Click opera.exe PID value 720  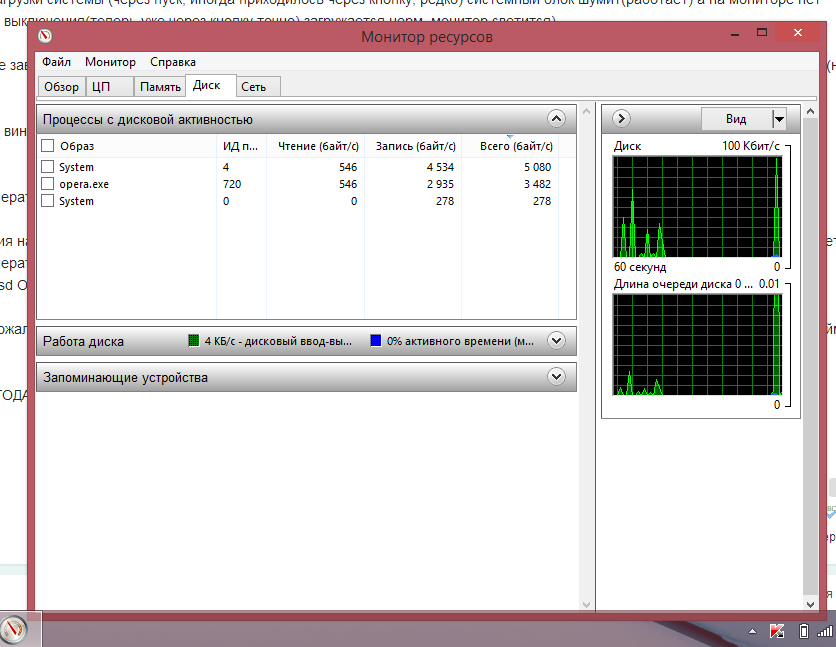[232, 184]
